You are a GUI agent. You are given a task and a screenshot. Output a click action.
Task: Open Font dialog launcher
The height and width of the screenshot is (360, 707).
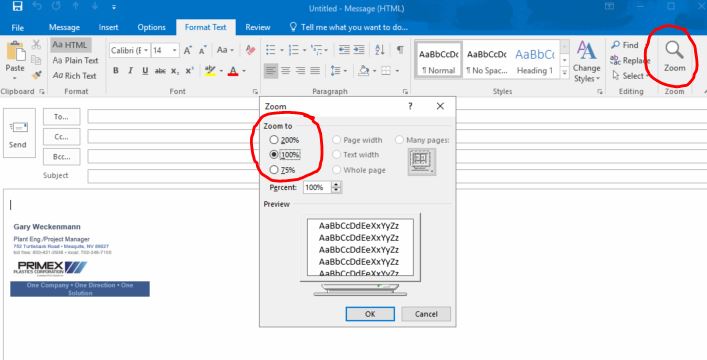[255, 92]
